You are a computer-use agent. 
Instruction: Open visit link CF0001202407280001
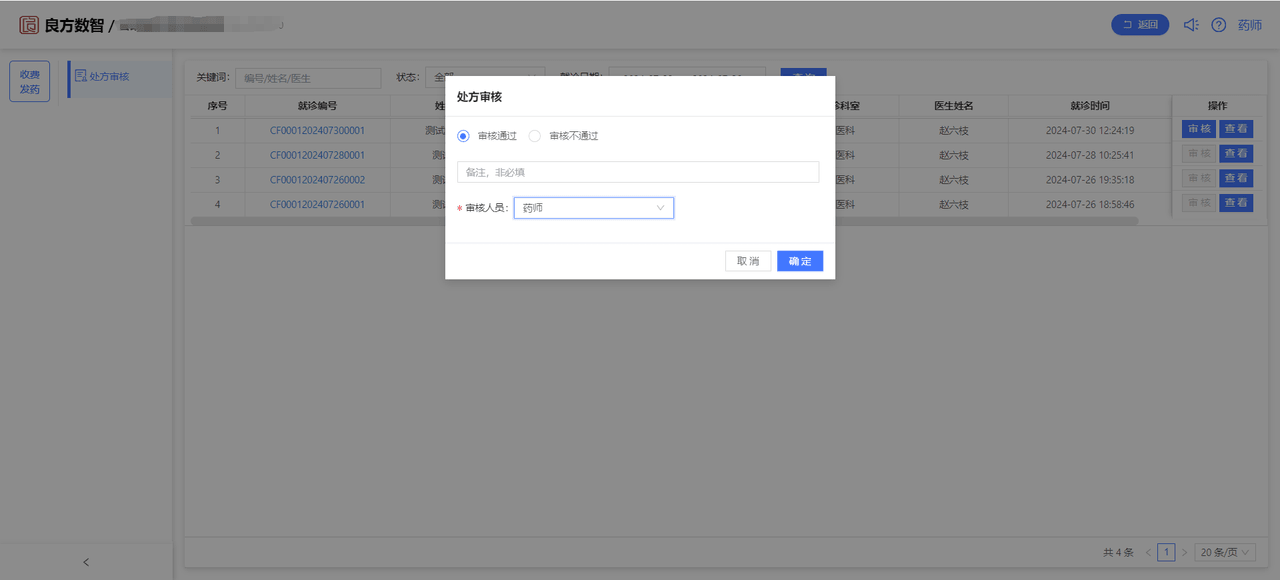click(x=317, y=155)
